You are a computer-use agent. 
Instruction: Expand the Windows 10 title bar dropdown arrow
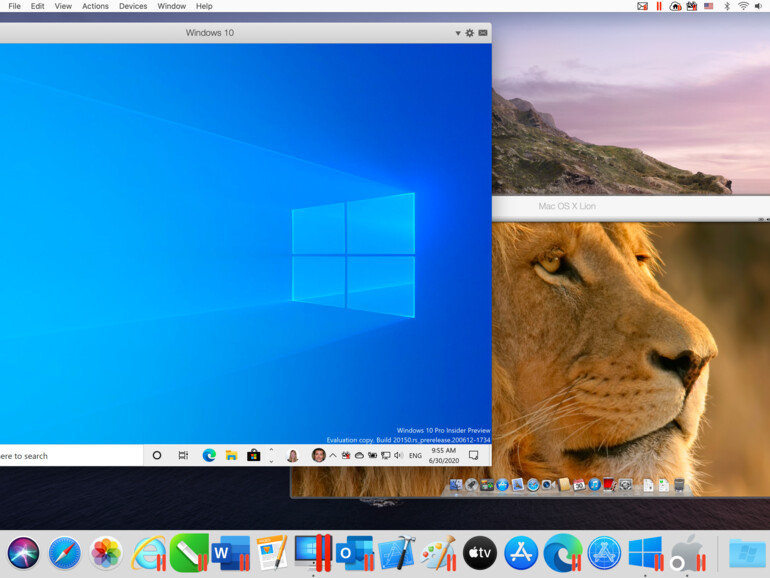(x=458, y=33)
